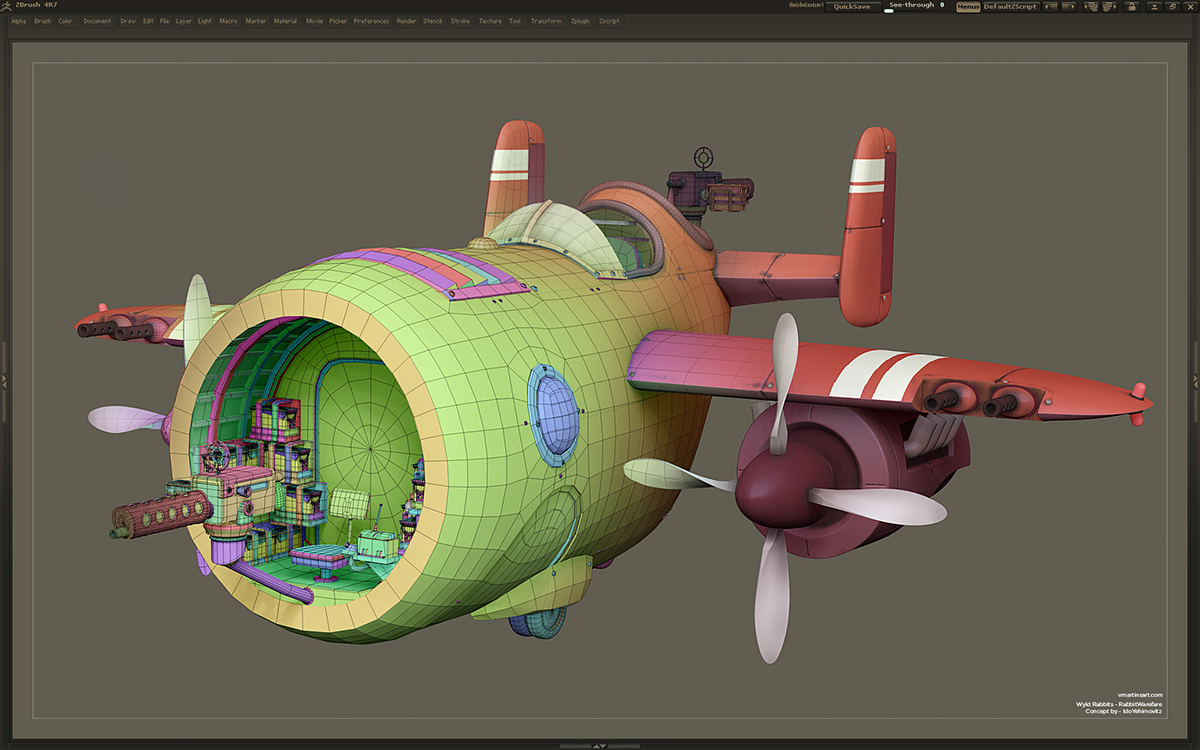
Task: Click the padlock icon in the title bar
Action: coord(1132,6)
